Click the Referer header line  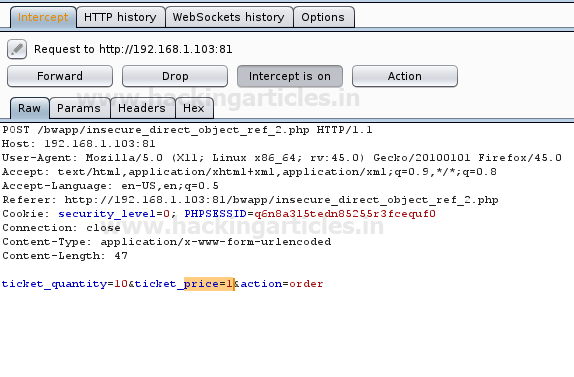point(250,200)
